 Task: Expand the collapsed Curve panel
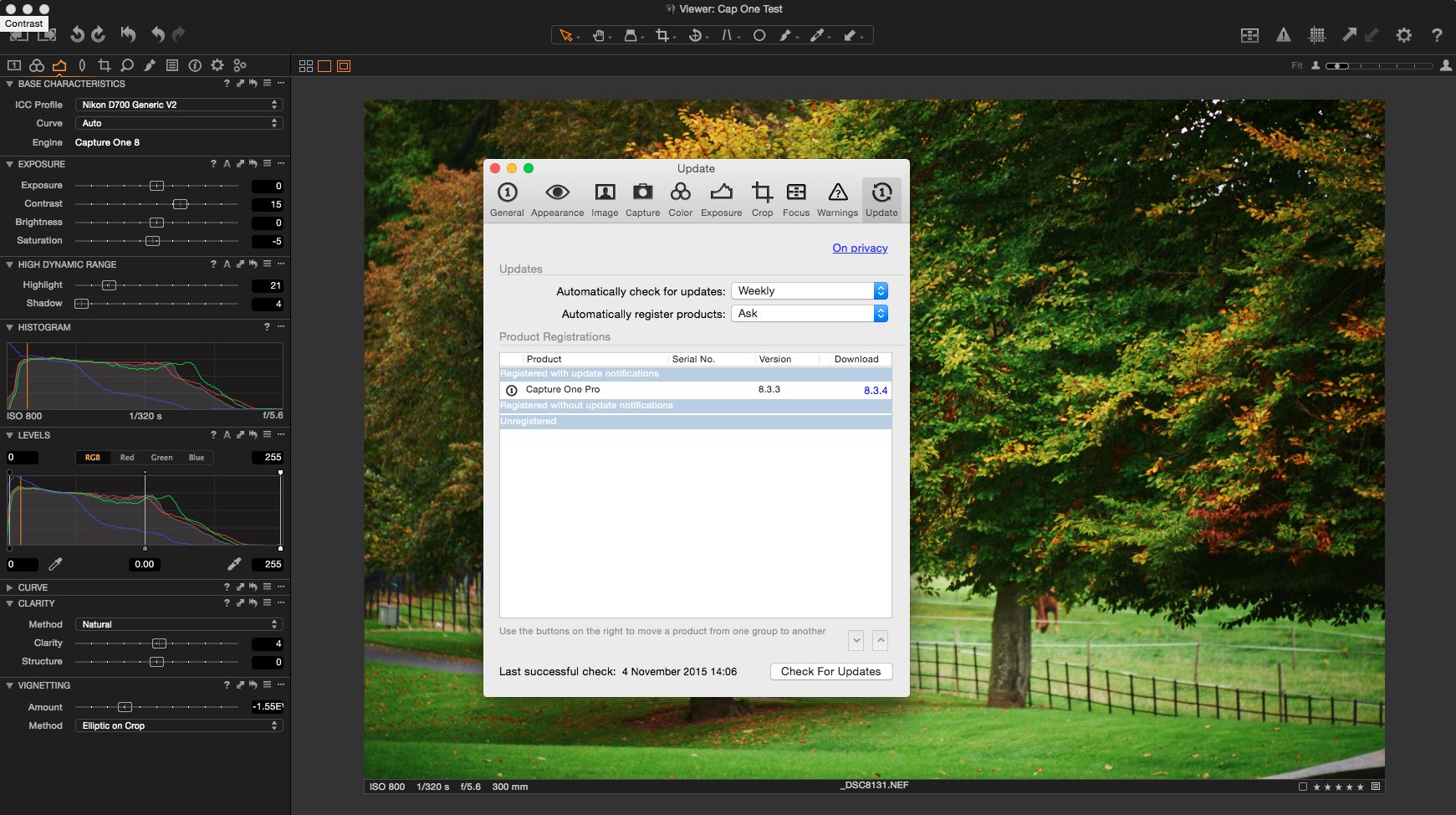tap(8, 587)
